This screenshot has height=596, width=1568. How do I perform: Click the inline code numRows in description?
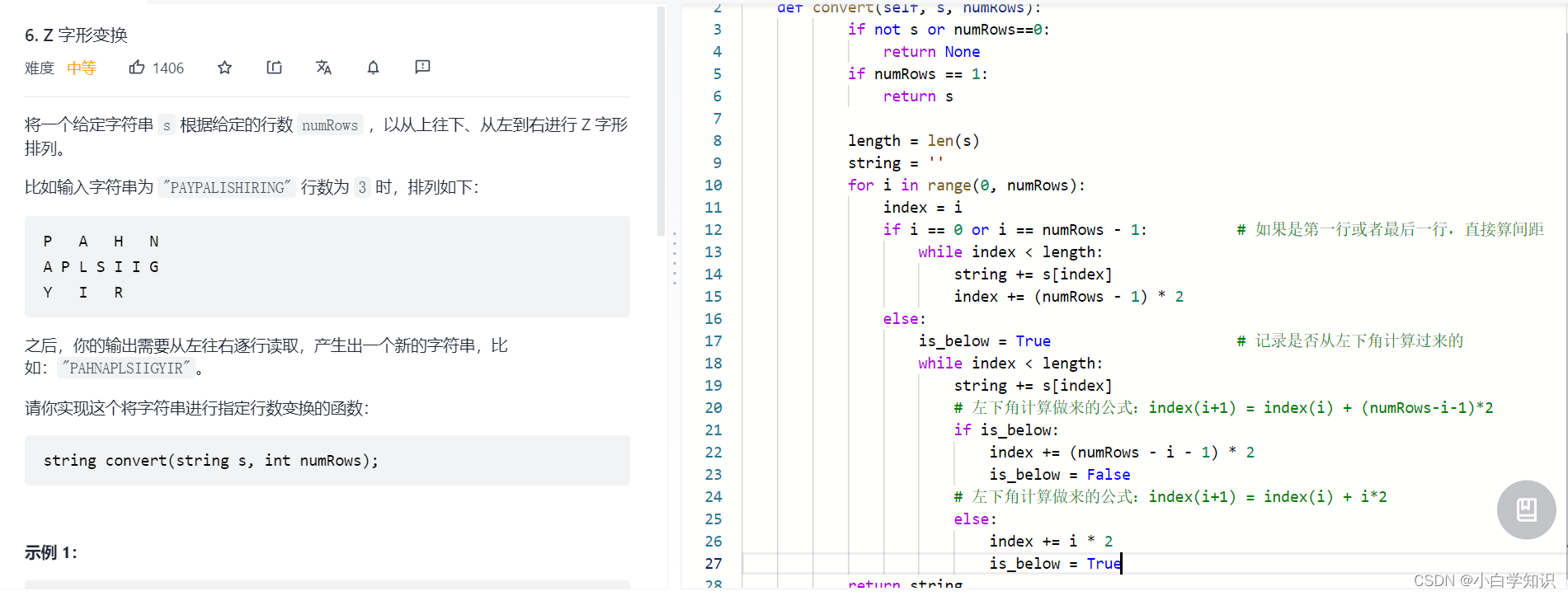[330, 125]
